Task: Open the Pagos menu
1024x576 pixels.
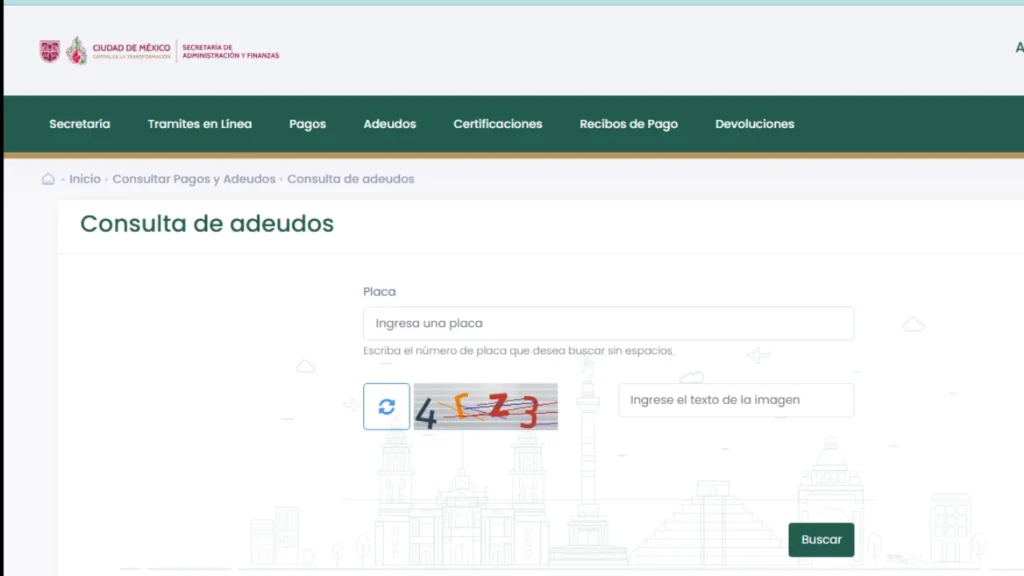Action: tap(308, 124)
